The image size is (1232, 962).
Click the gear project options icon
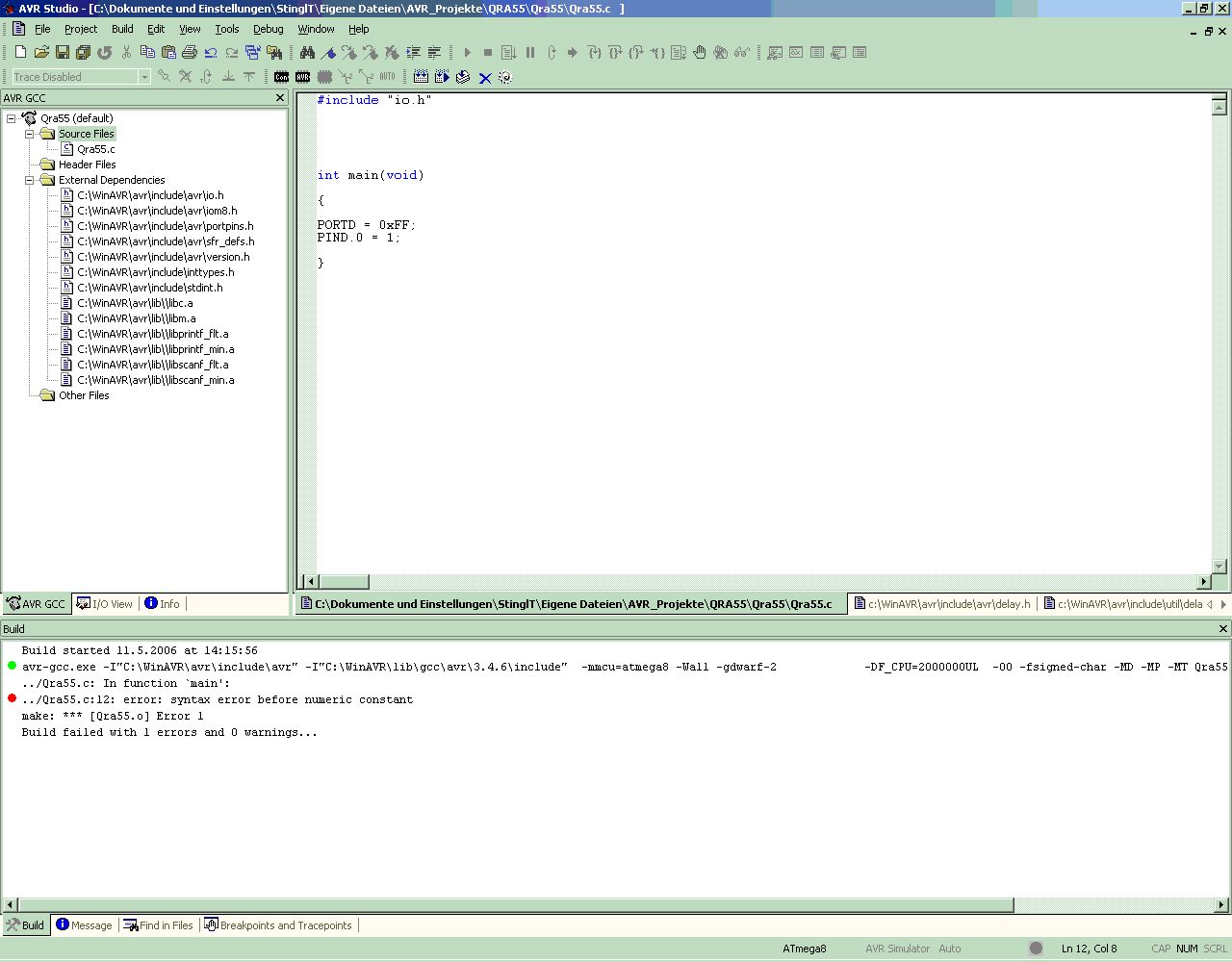point(505,77)
